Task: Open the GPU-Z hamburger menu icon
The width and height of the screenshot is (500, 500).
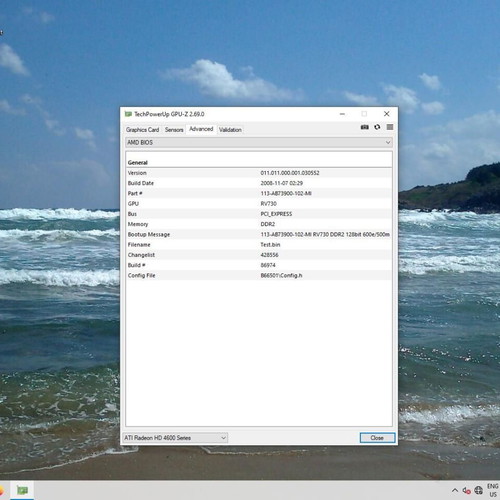Action: (x=390, y=127)
